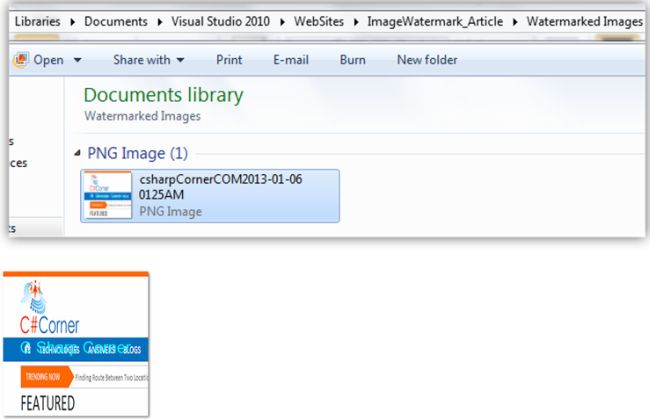
Task: Jump to ImageWatermark_Article breadcrumb folder
Action: pyautogui.click(x=435, y=22)
